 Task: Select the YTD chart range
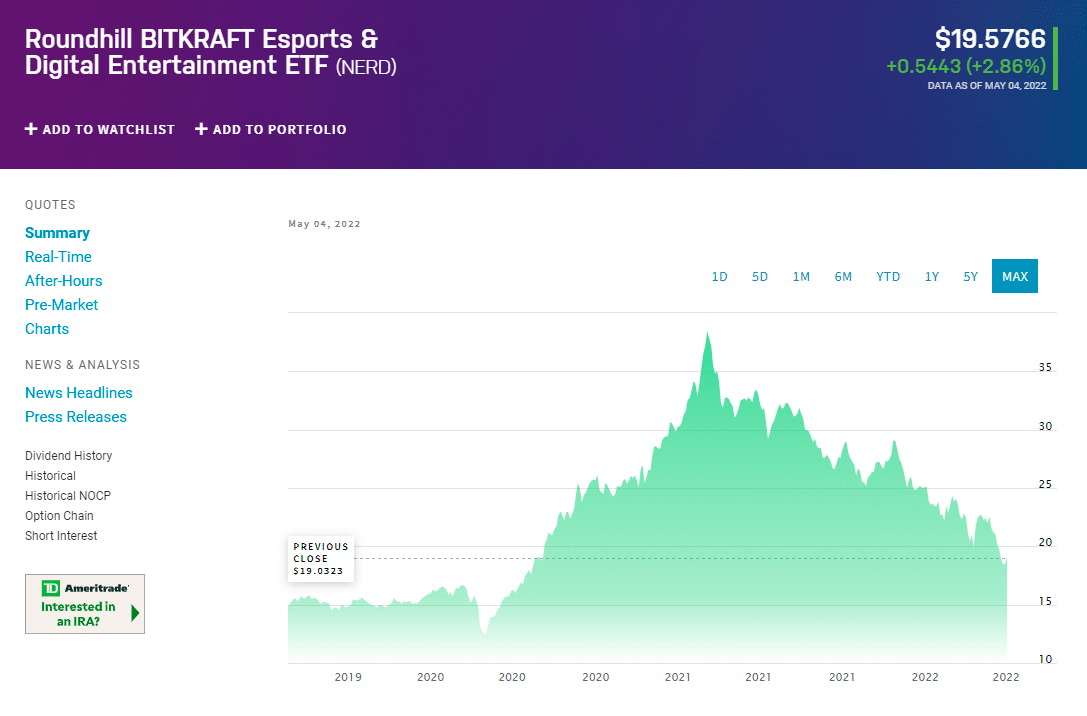[x=888, y=277]
